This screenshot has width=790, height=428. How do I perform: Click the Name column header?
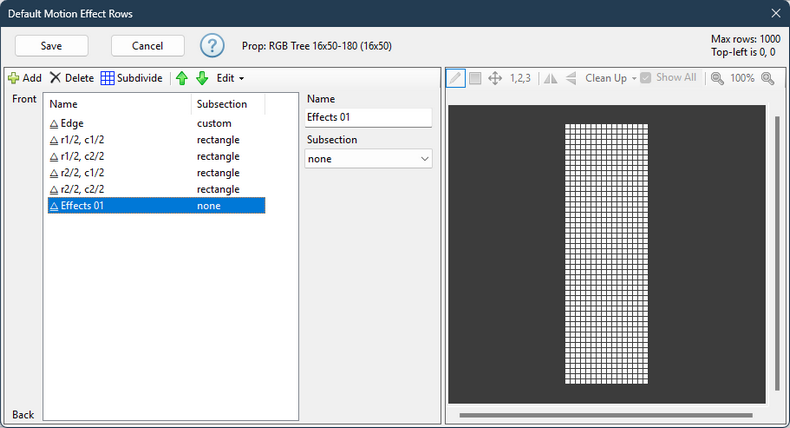[119, 104]
